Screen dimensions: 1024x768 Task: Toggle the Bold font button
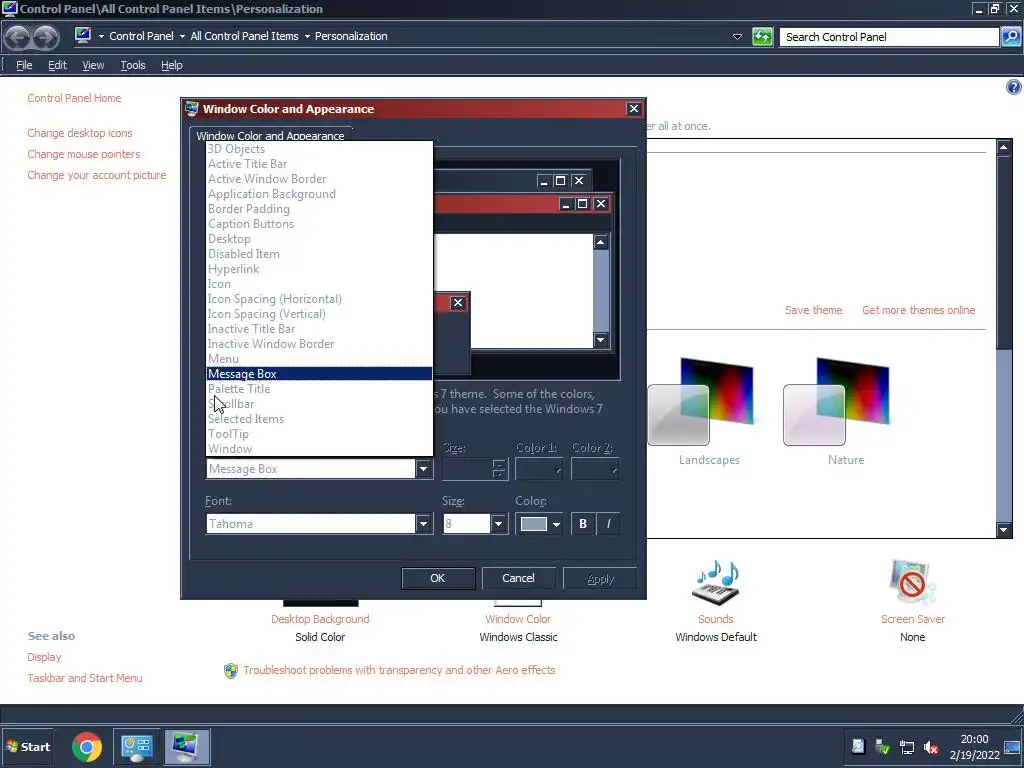coord(583,524)
